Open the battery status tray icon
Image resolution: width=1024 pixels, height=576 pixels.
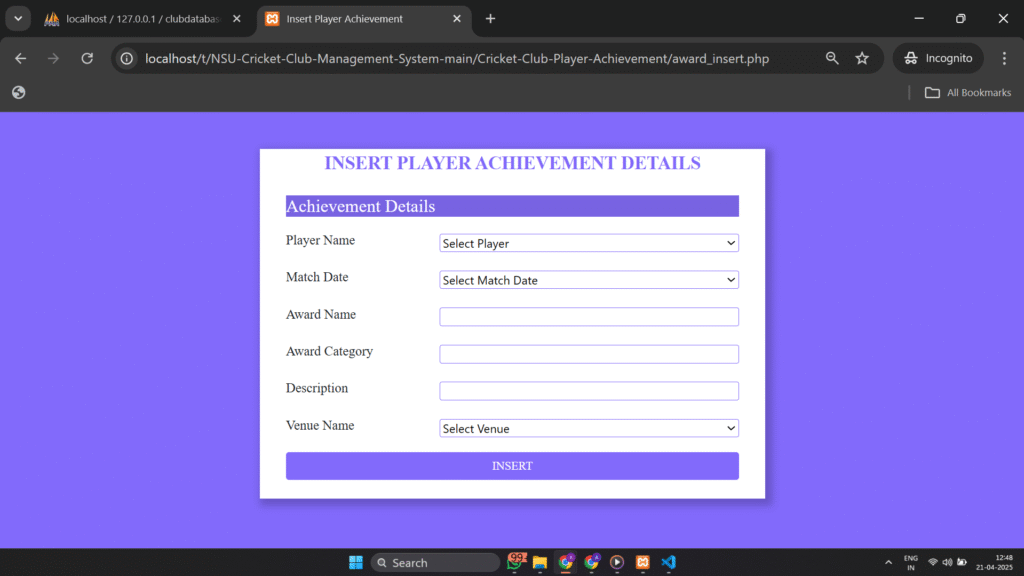[x=962, y=562]
